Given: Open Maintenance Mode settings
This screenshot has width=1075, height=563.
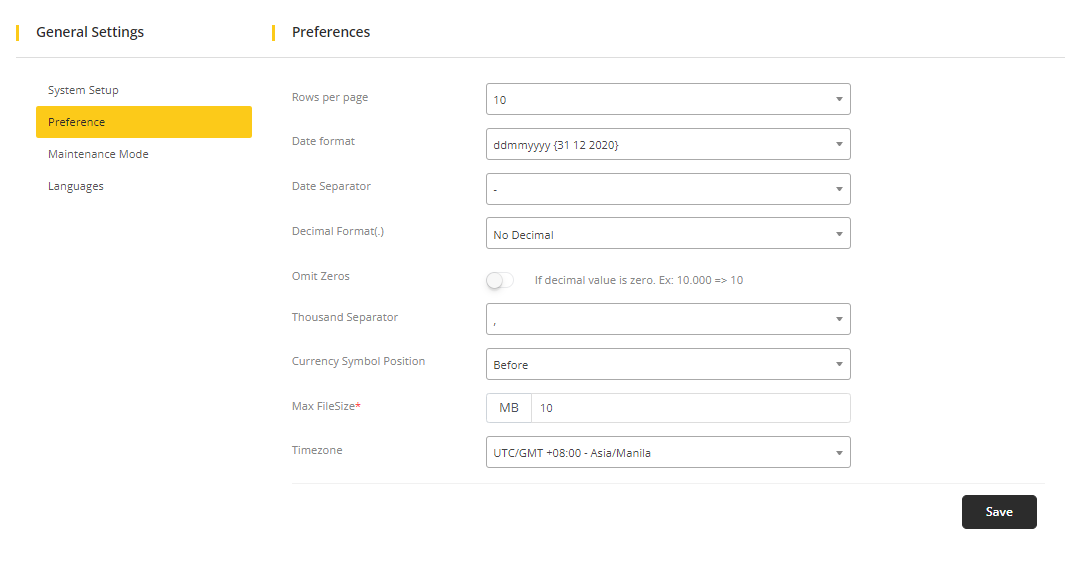Looking at the screenshot, I should click(x=98, y=154).
